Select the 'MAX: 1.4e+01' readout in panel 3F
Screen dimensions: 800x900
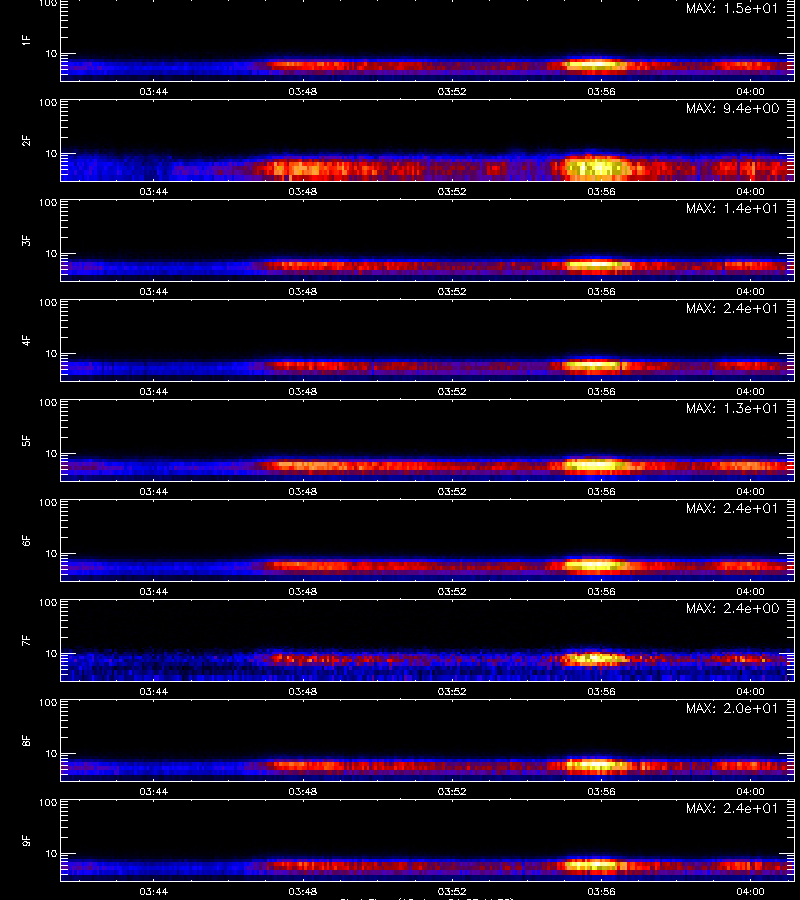tap(732, 208)
